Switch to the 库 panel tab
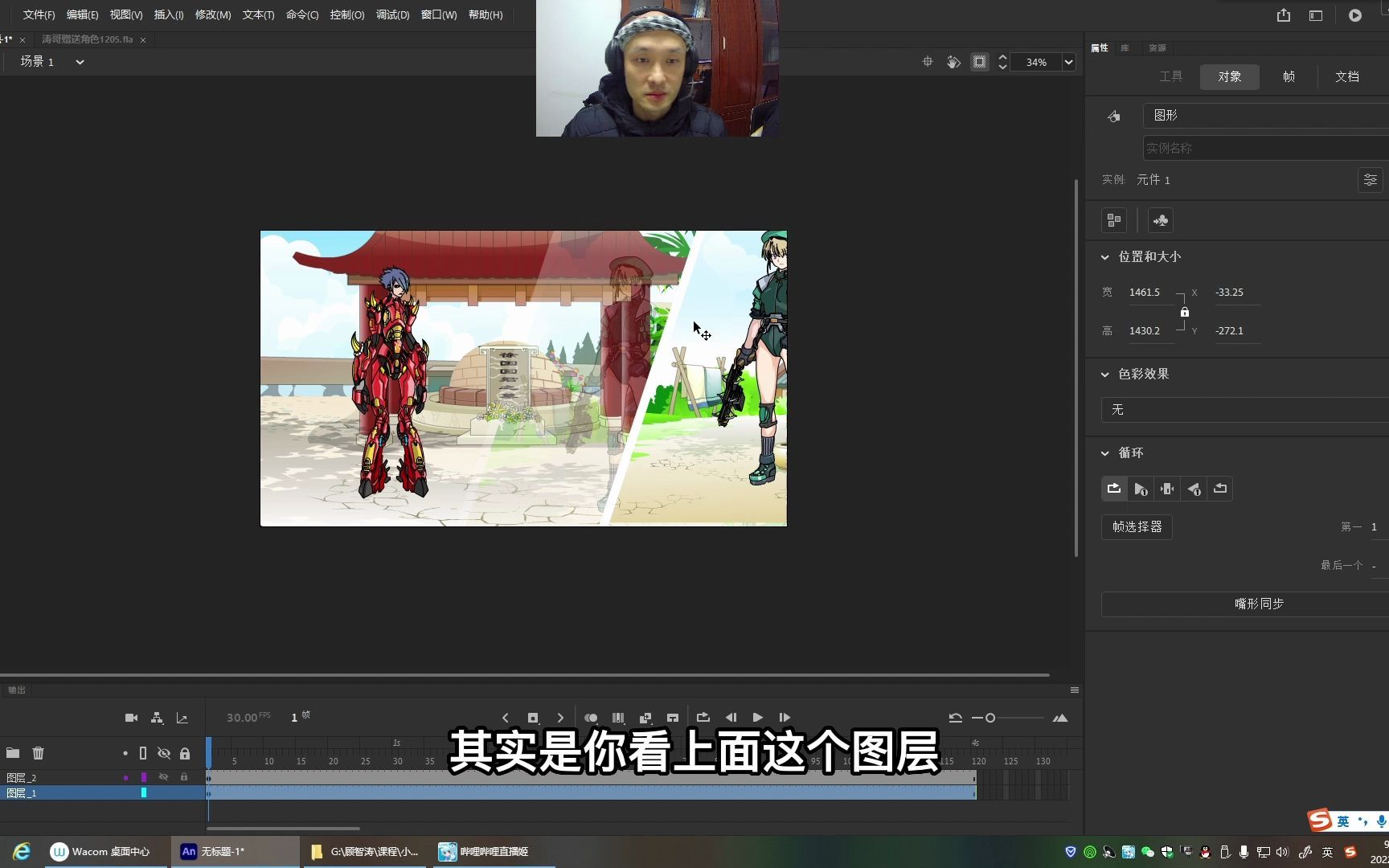Viewport: 1389px width, 868px height. coord(1125,48)
